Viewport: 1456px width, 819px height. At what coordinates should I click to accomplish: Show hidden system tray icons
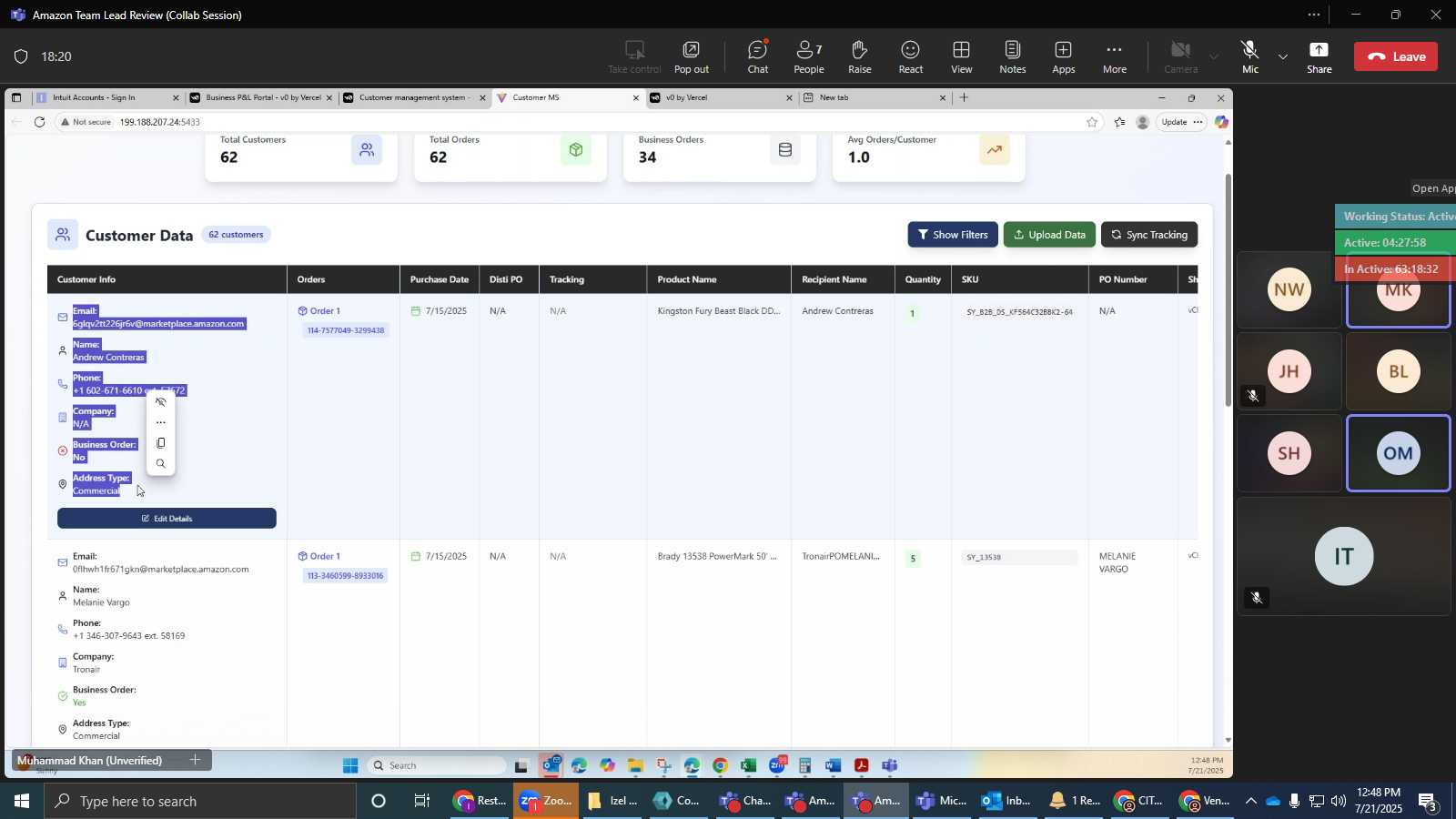tap(1251, 801)
